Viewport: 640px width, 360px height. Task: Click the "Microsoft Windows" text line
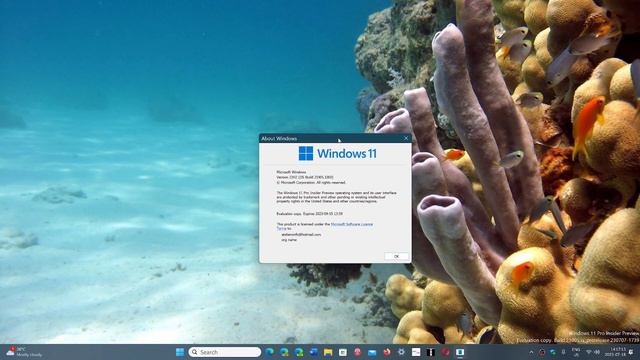(x=291, y=172)
